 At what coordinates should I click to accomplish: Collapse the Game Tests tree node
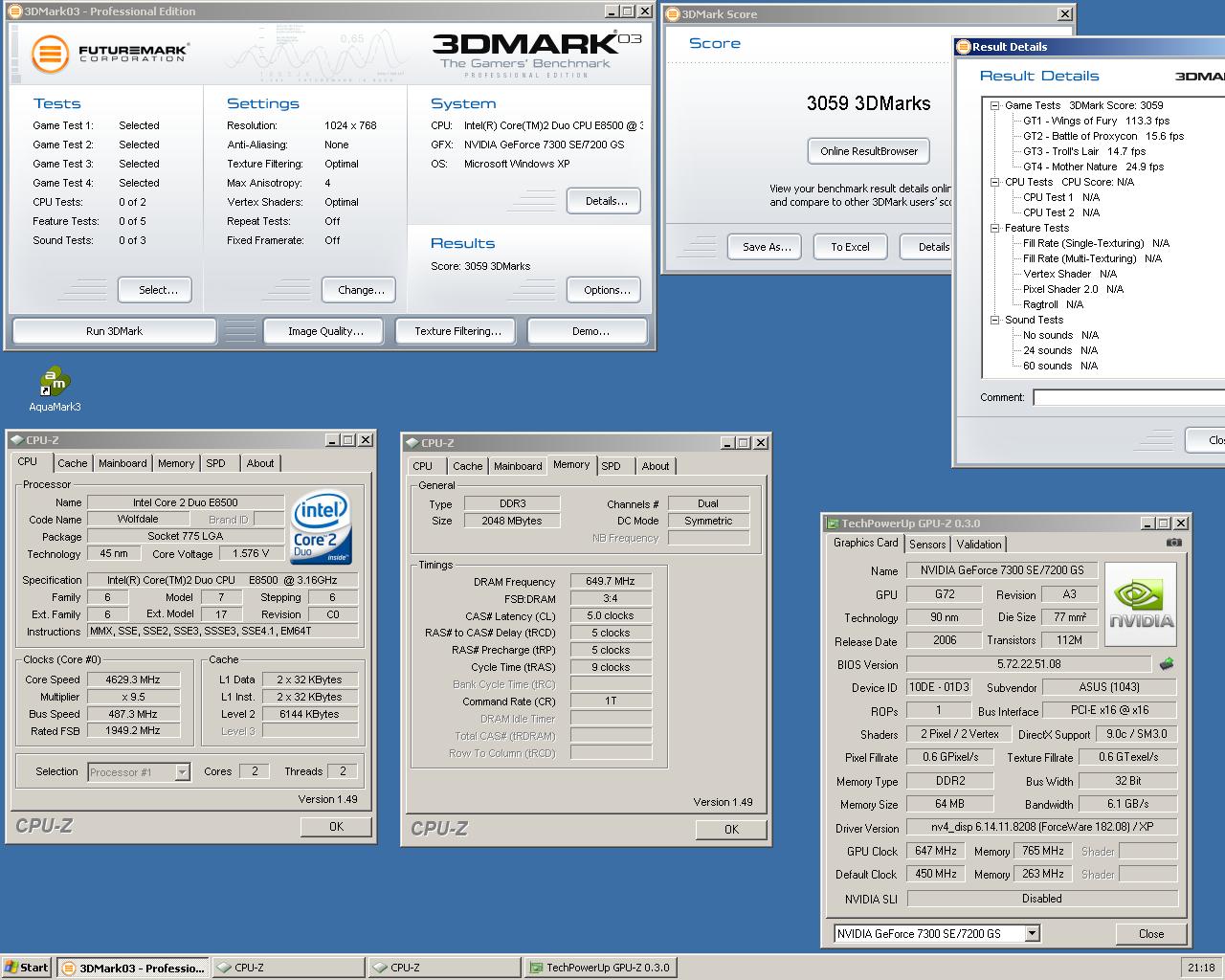[x=994, y=105]
